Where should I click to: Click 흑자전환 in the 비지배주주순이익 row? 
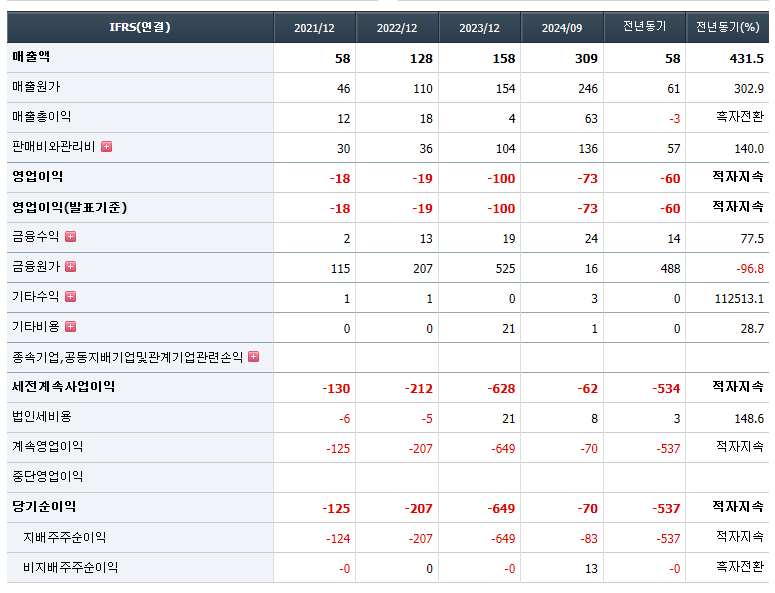pyautogui.click(x=740, y=566)
